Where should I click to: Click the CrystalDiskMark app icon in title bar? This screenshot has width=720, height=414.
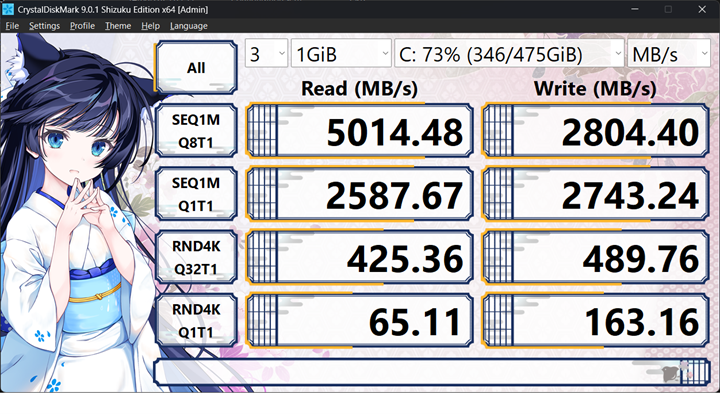click(x=9, y=9)
